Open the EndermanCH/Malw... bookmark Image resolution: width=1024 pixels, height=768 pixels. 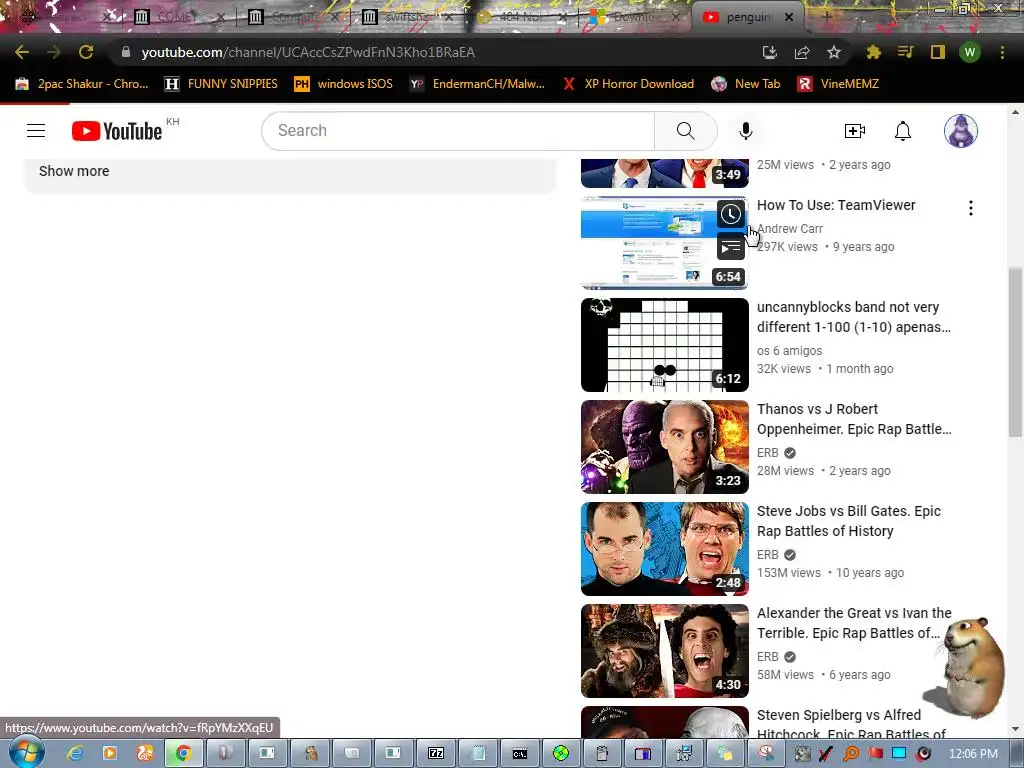click(477, 84)
